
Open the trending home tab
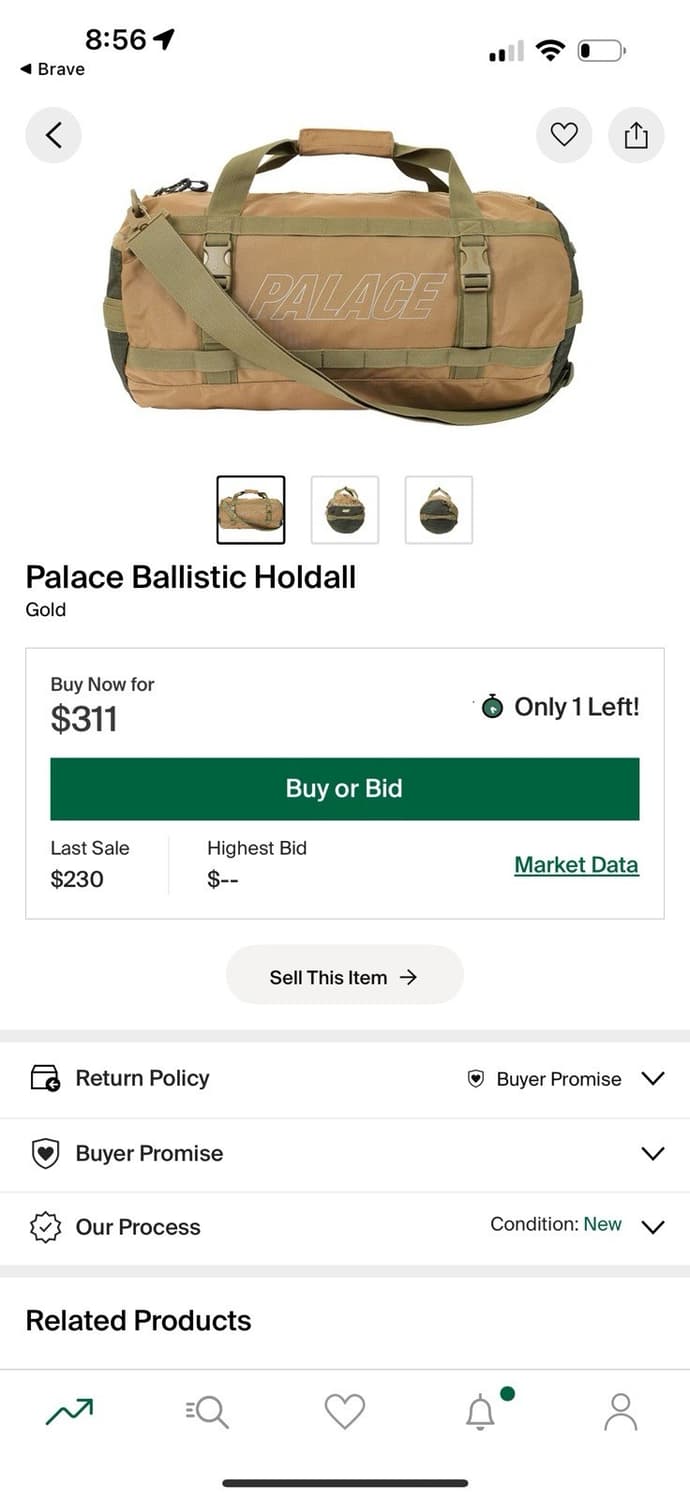[x=69, y=1411]
